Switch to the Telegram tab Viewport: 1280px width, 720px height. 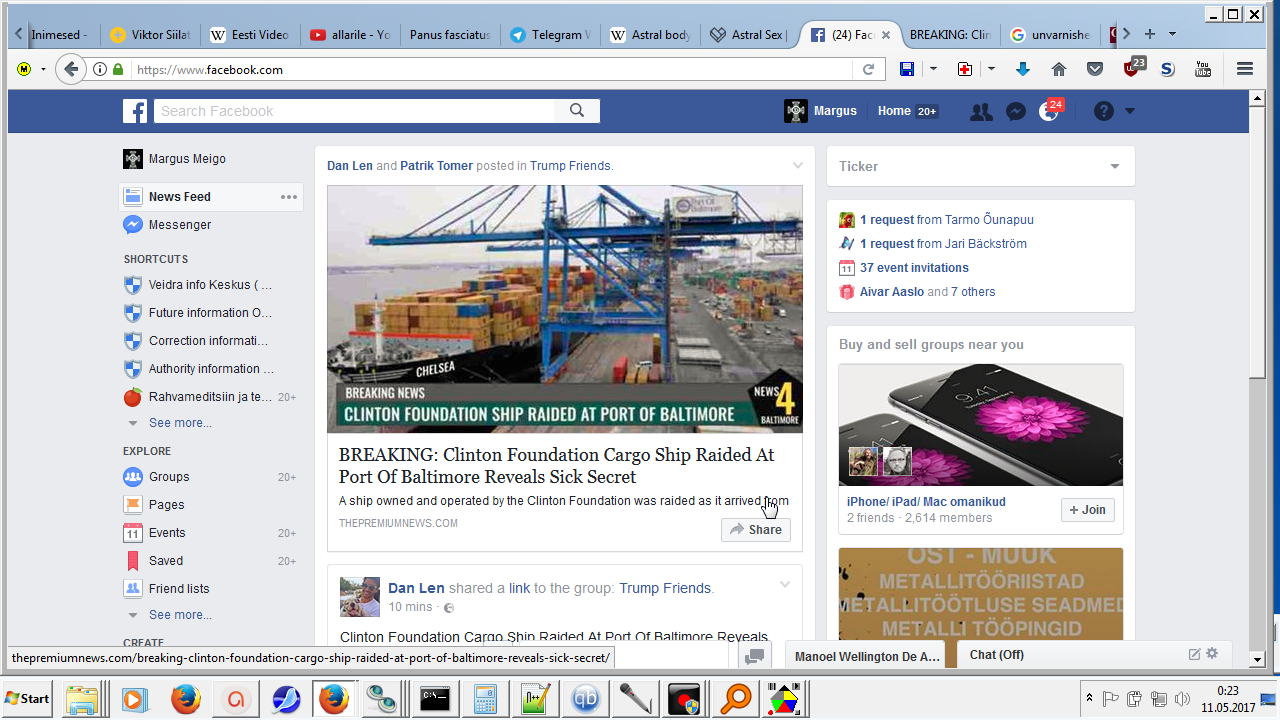(550, 35)
